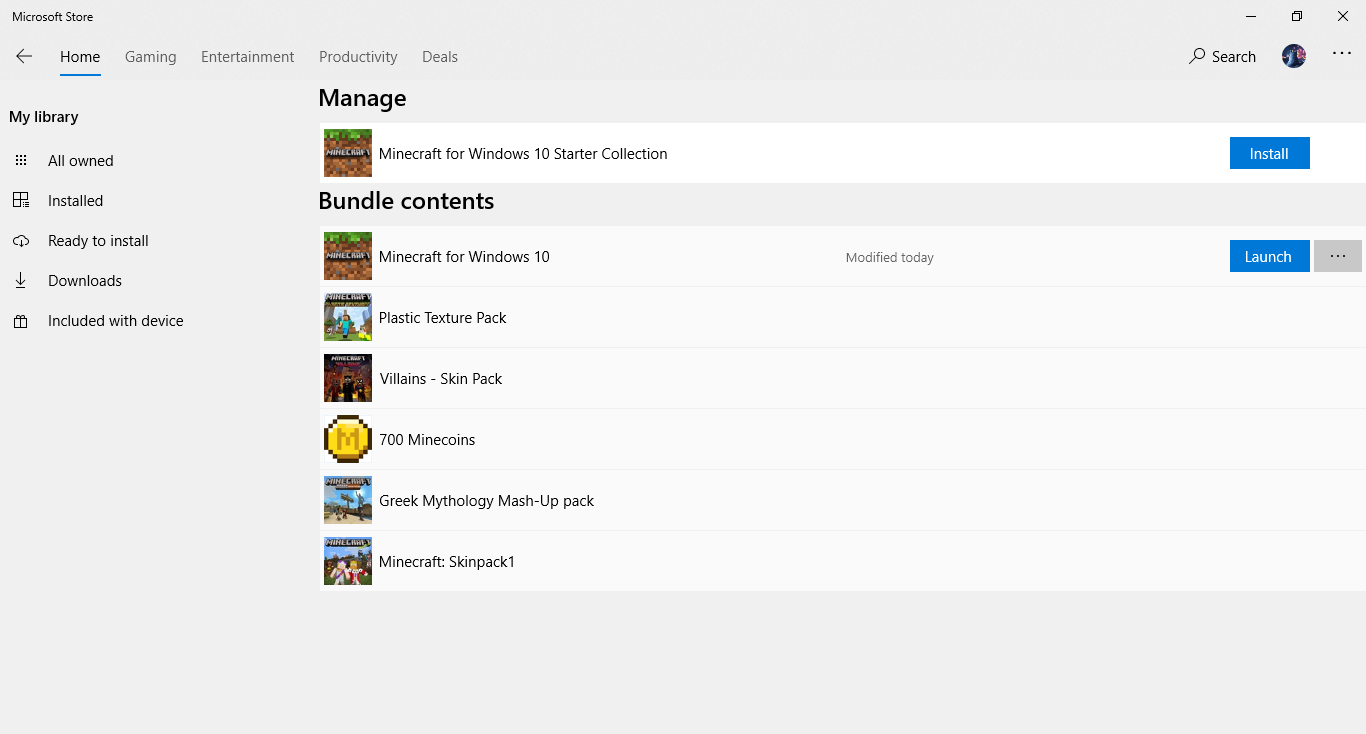Click the My library heading
This screenshot has width=1366, height=734.
pyautogui.click(x=44, y=117)
